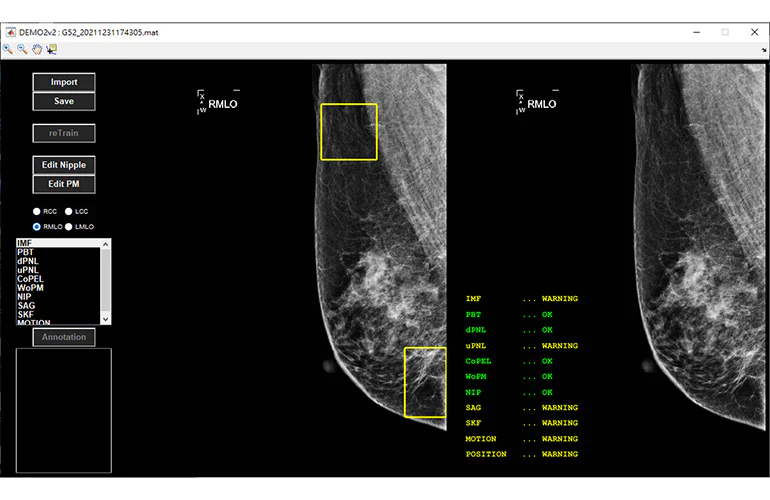Click the CoPEL OK result line
The image size is (770, 500).
[x=509, y=361]
